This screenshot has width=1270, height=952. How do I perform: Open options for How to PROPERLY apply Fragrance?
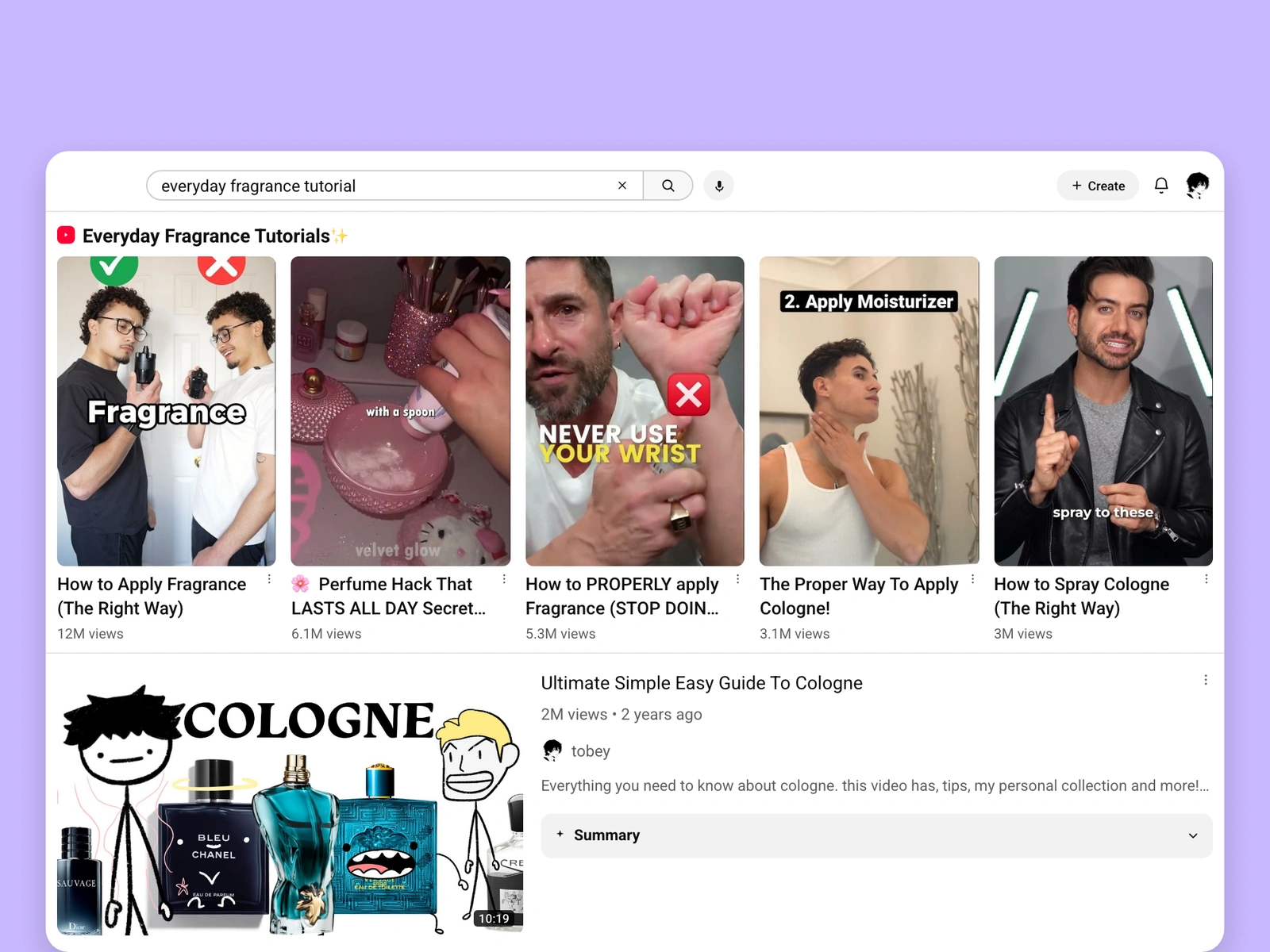click(738, 580)
